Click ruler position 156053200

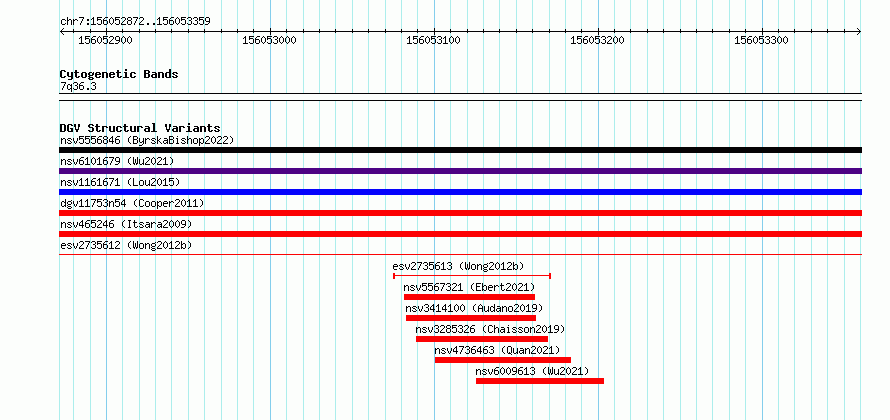coord(597,40)
